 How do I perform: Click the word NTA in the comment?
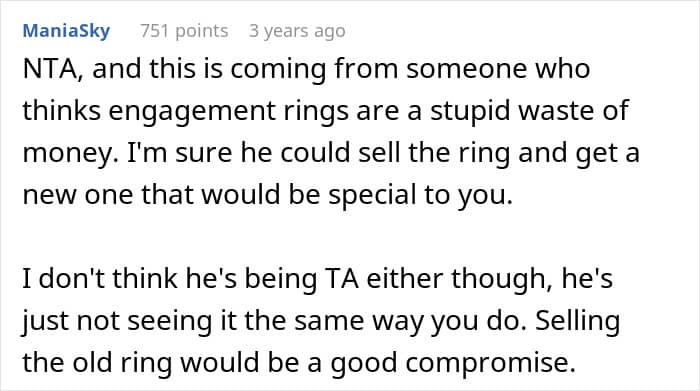point(52,69)
